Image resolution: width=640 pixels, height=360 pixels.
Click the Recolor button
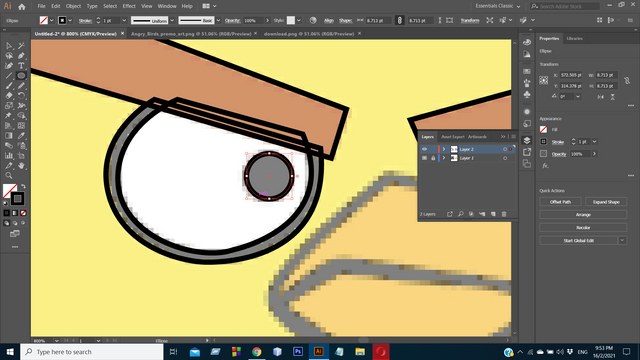click(583, 228)
